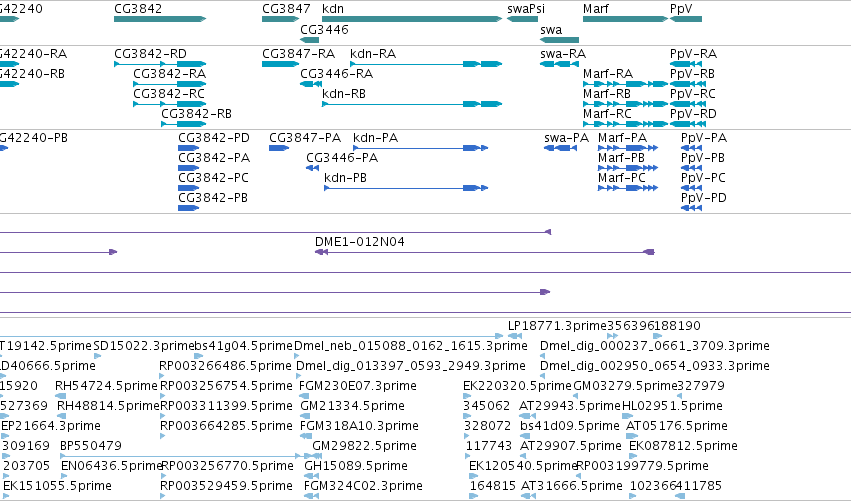Click EST EK220320.5prime label
The height and width of the screenshot is (501, 851).
click(518, 386)
